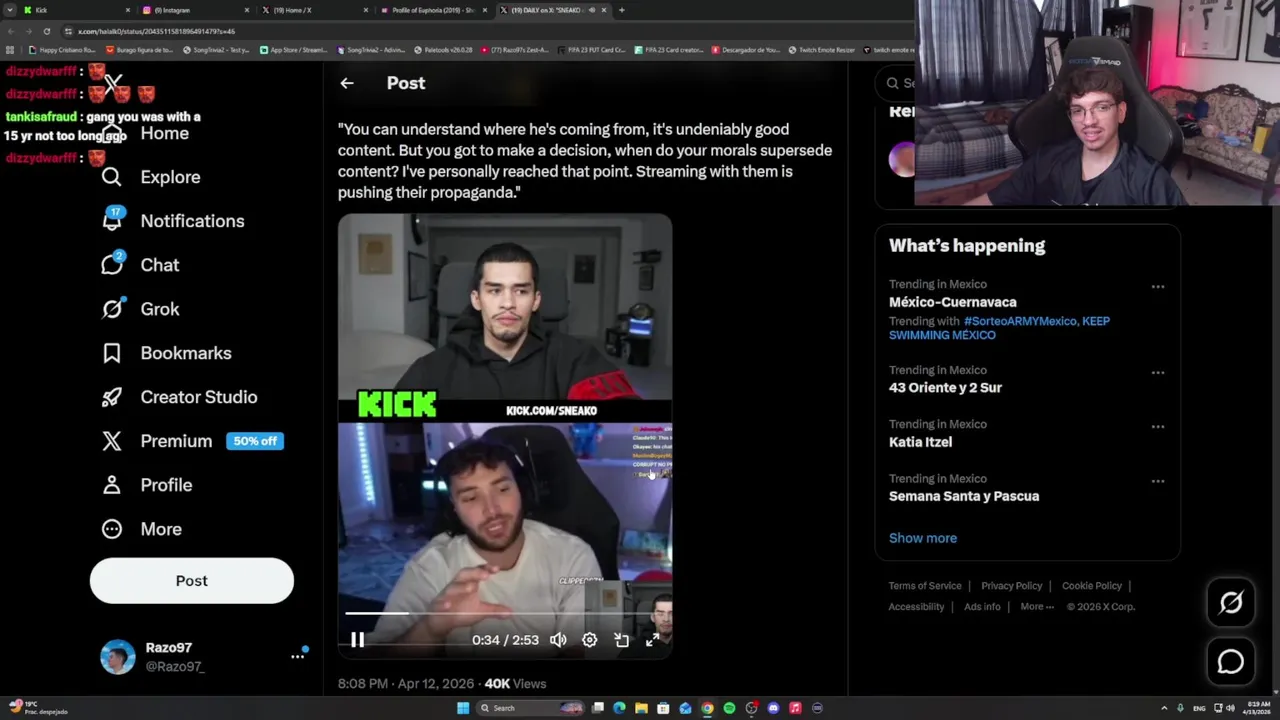Mute the video volume speaker

tap(558, 640)
